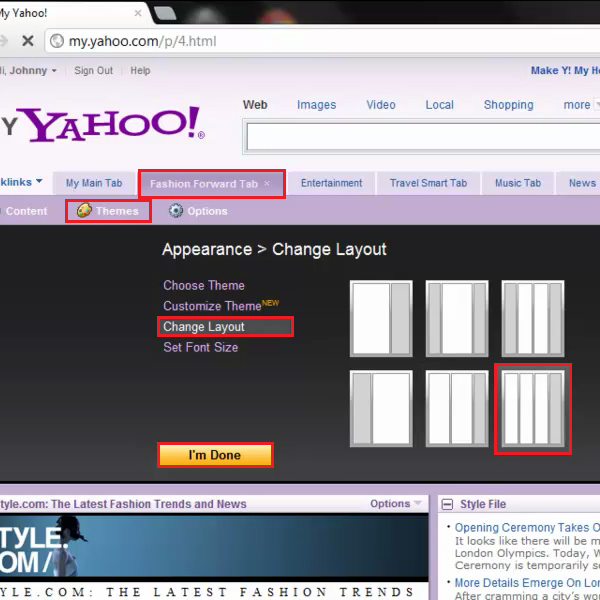This screenshot has width=600, height=600.
Task: Close the My Yahoo! browser tab
Action: click(138, 13)
